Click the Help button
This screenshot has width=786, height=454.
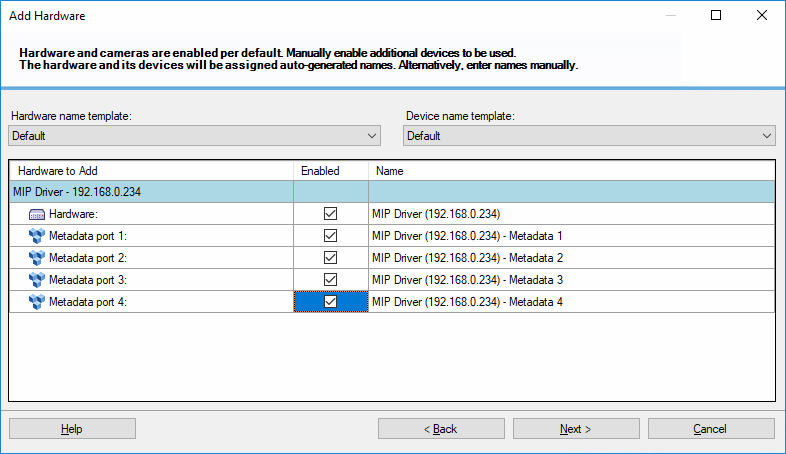tap(72, 429)
